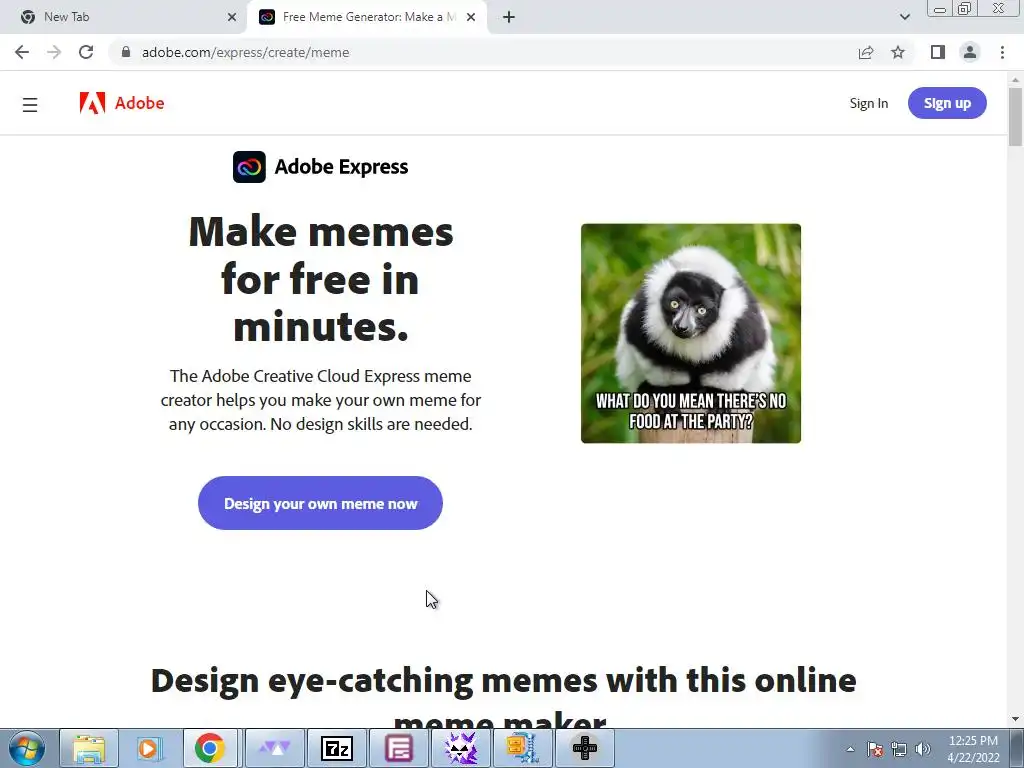Click the Design eye-catching memes heading
Viewport: 1024px width, 768px height.
click(x=503, y=697)
